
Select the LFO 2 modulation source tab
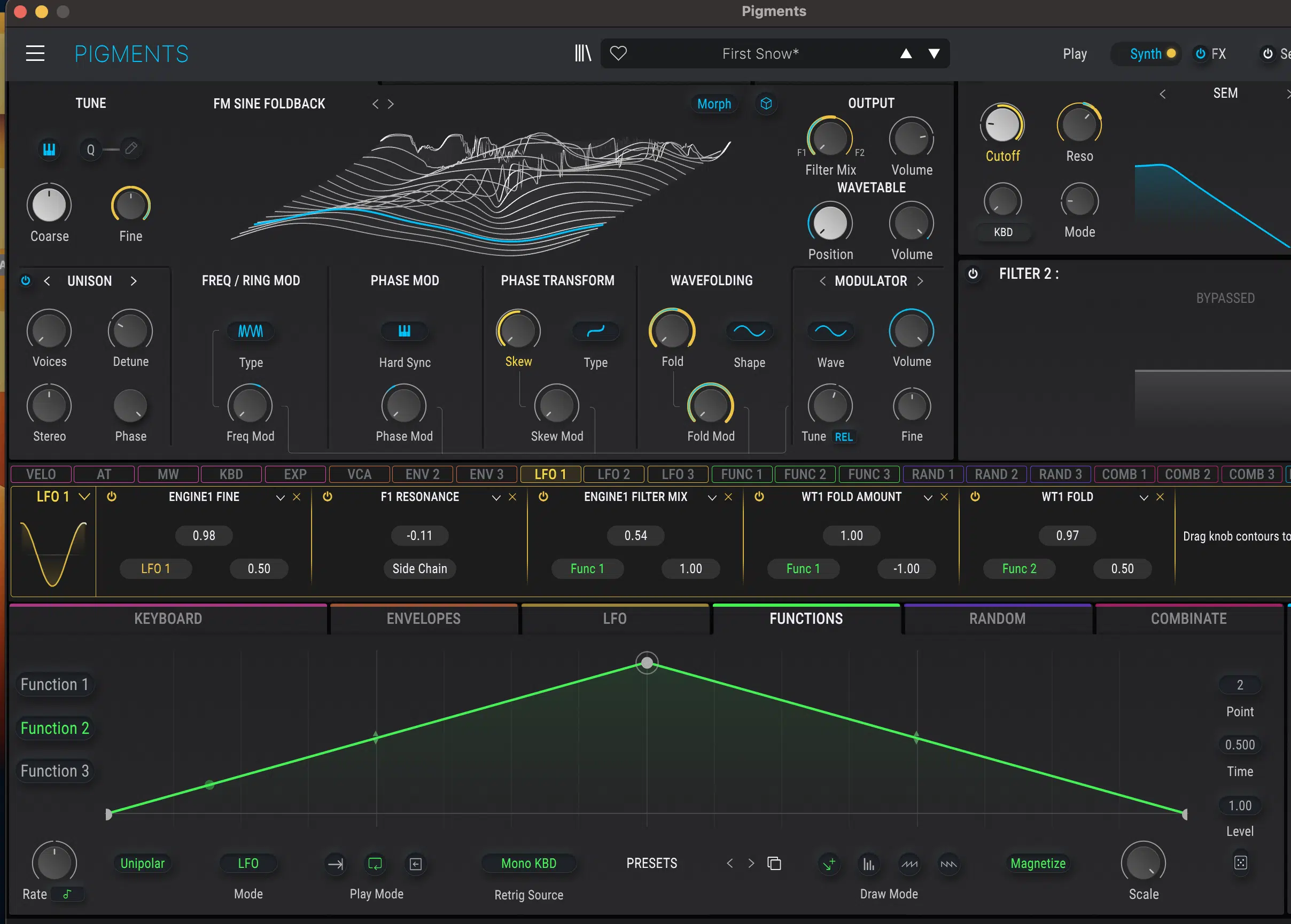[x=613, y=474]
